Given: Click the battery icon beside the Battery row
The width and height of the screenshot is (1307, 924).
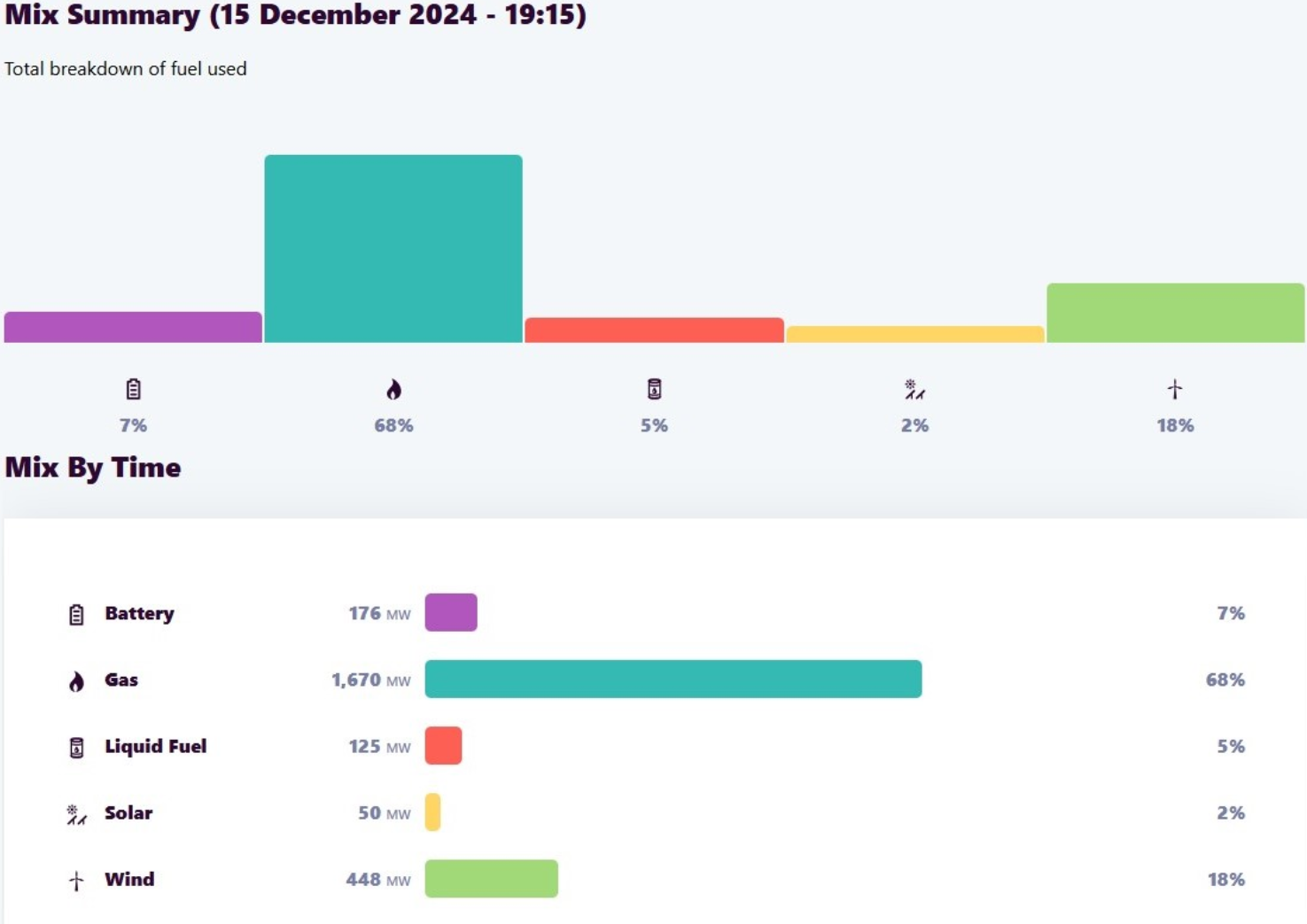Looking at the screenshot, I should (x=76, y=614).
